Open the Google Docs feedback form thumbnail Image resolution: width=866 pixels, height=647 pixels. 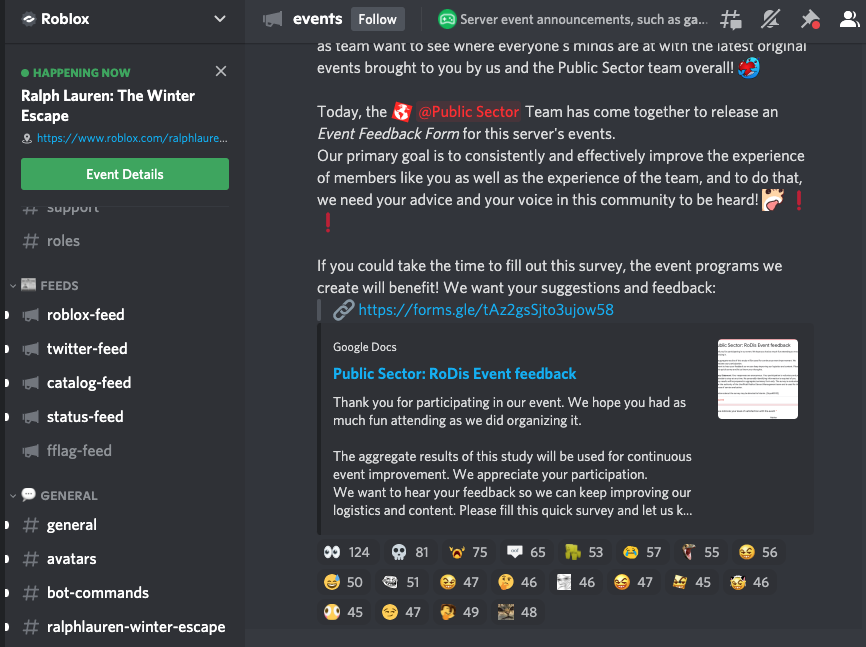pos(757,380)
